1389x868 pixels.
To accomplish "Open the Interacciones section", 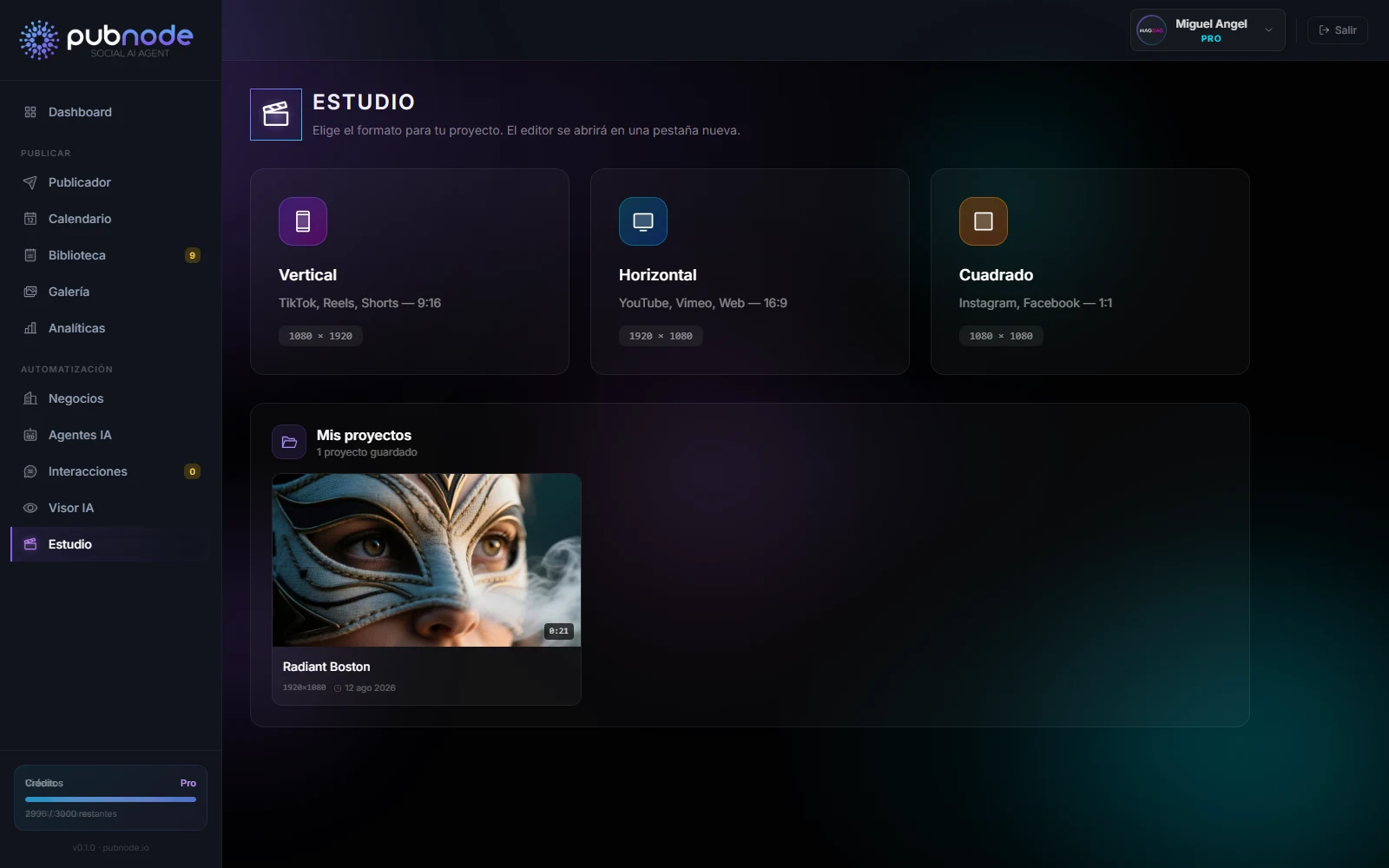I will pyautogui.click(x=110, y=471).
